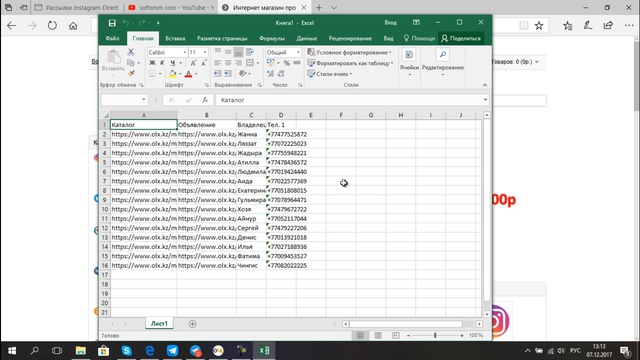Switch to Page Layout view icon
This screenshot has height=360, width=640.
click(378, 336)
